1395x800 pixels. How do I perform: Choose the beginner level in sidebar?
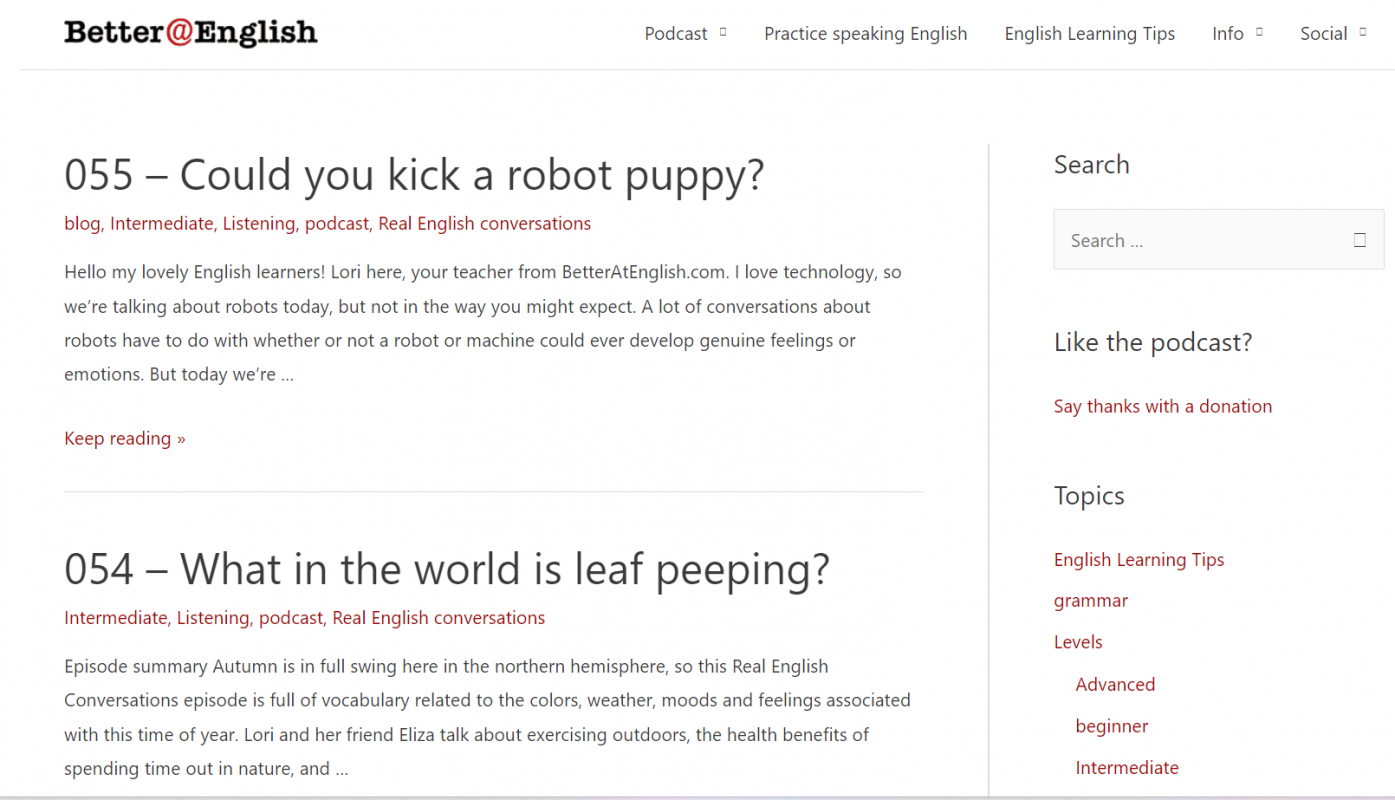click(1111, 726)
